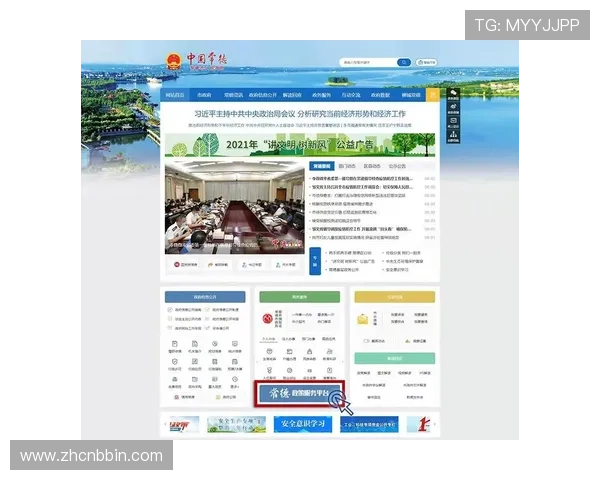Open the 安全意识学习 banner
This screenshot has height=480, width=600.
tap(303, 424)
